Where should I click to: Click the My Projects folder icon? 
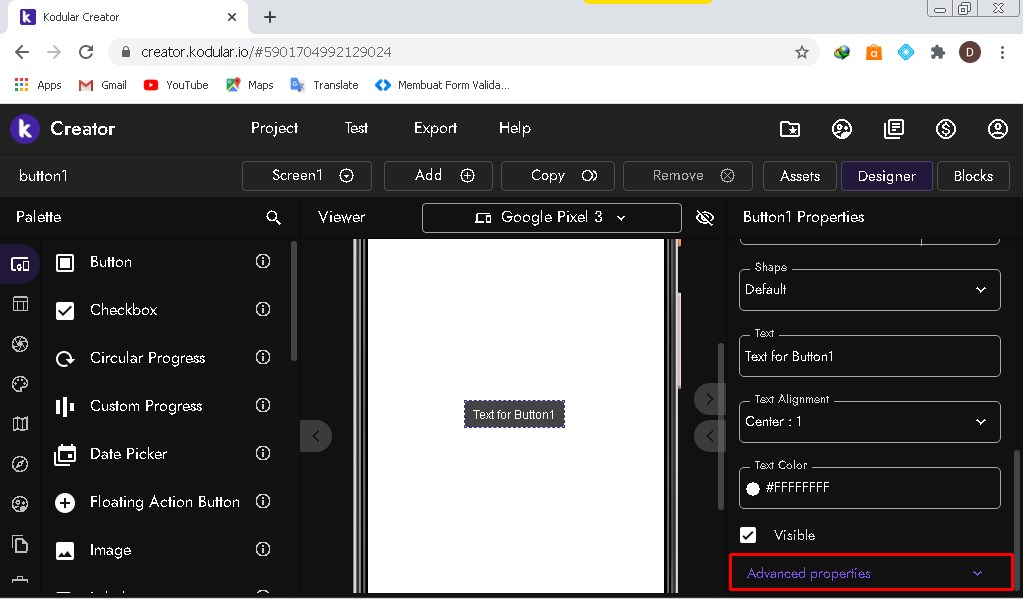point(789,129)
